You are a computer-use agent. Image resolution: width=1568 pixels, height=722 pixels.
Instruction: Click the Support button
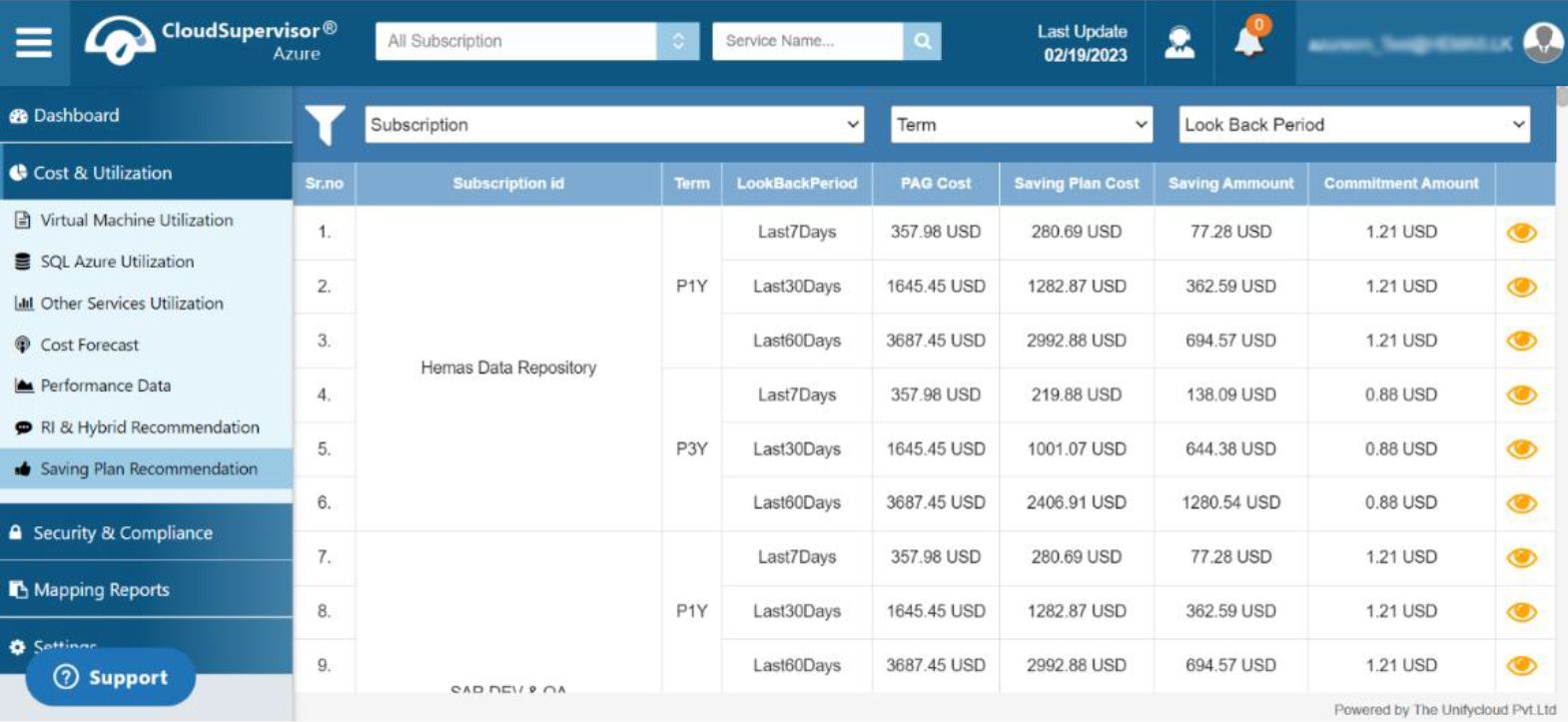pyautogui.click(x=111, y=677)
